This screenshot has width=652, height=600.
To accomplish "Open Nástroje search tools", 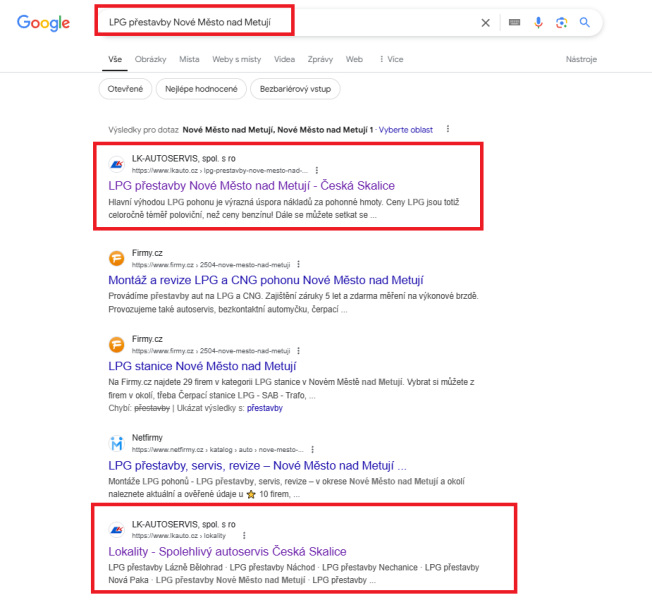I will pos(581,59).
